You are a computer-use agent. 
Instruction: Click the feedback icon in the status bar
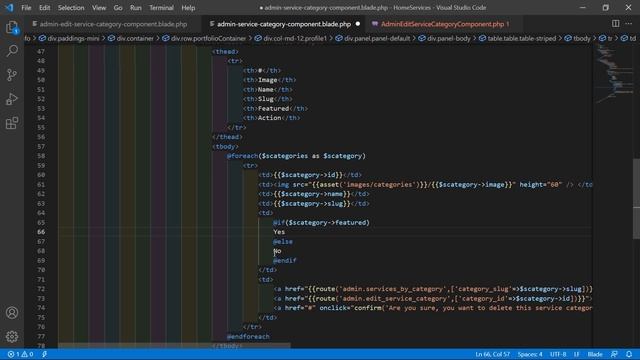[x=614, y=354]
